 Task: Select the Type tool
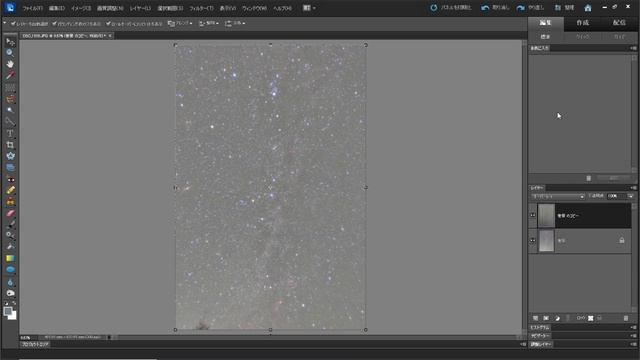(x=10, y=133)
